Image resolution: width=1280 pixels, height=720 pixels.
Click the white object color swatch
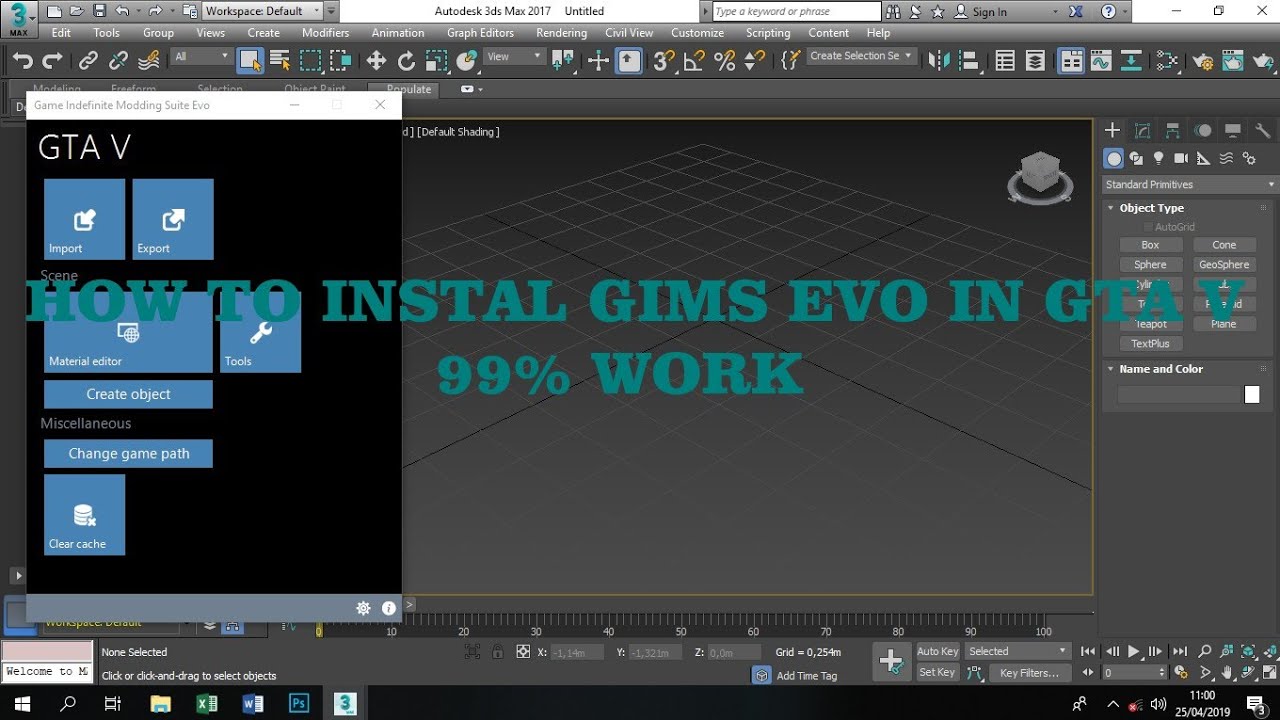tap(1252, 395)
